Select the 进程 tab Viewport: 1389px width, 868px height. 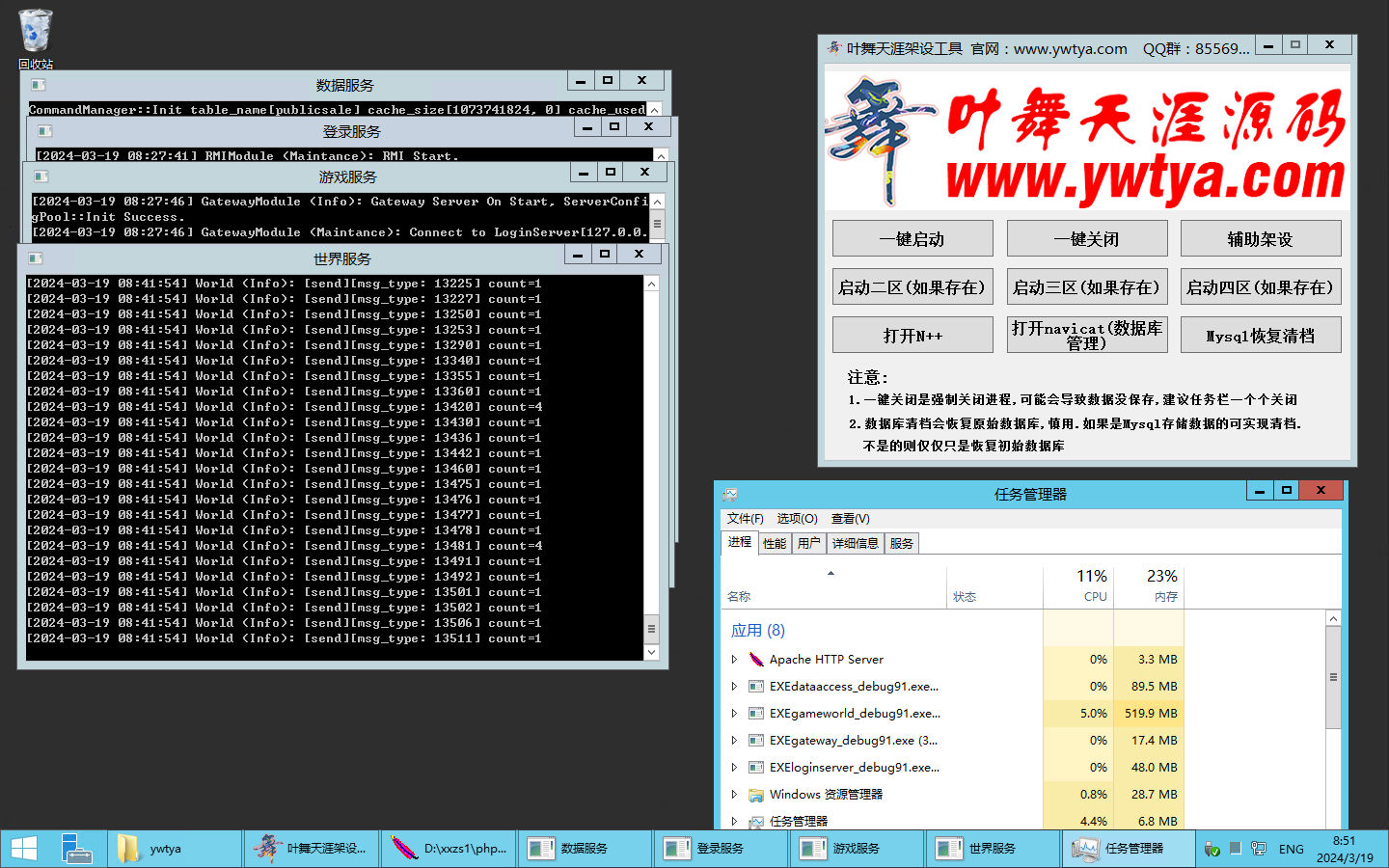[740, 542]
